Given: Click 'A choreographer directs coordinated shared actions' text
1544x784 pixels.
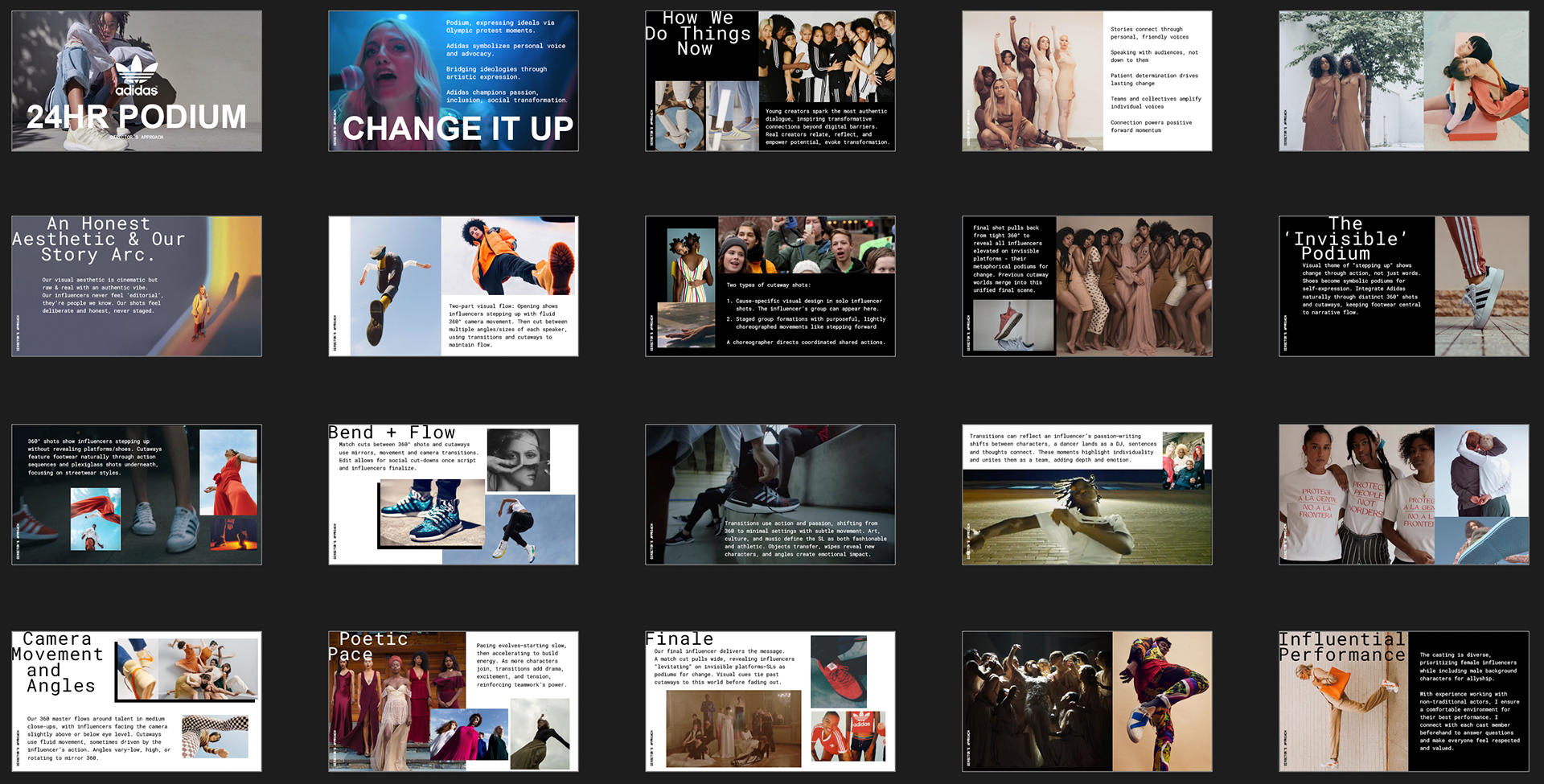Looking at the screenshot, I should [x=806, y=343].
